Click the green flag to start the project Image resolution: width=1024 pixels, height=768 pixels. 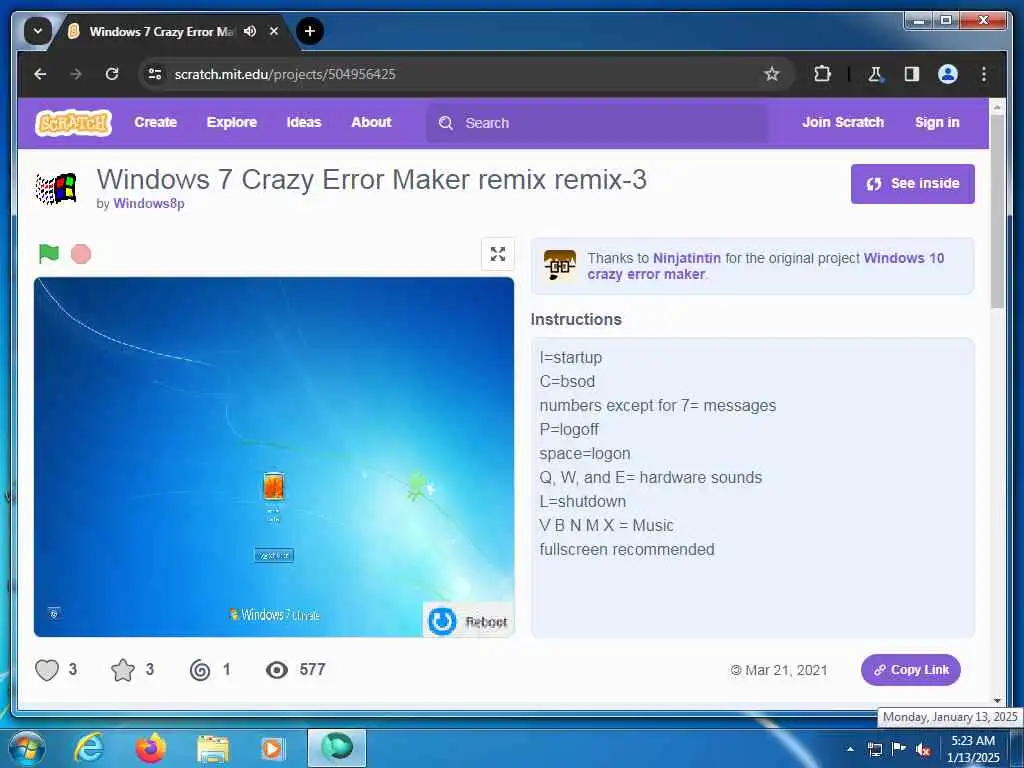coord(49,253)
